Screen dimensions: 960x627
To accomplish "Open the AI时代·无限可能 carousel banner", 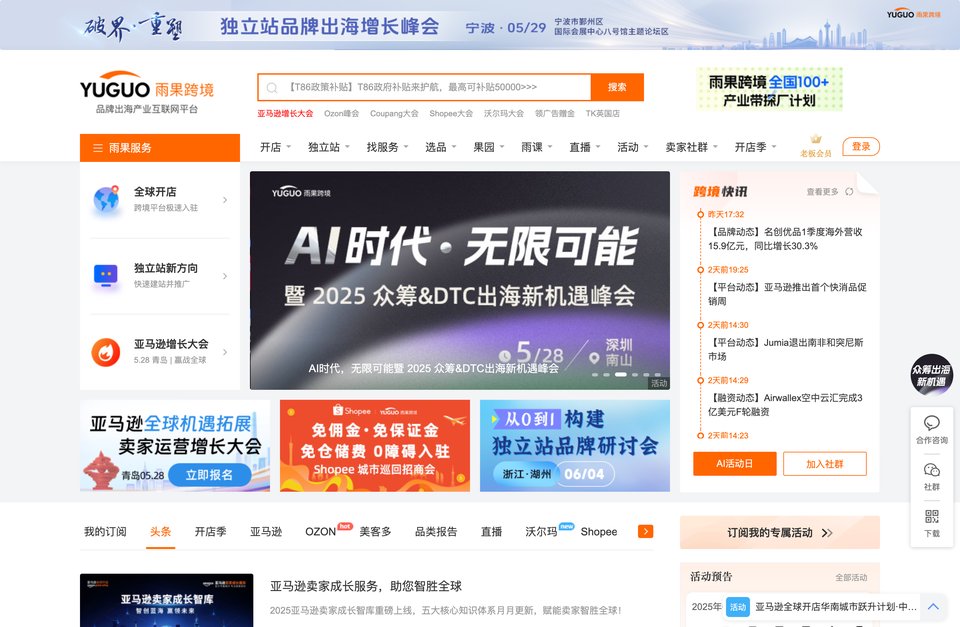I will point(460,280).
